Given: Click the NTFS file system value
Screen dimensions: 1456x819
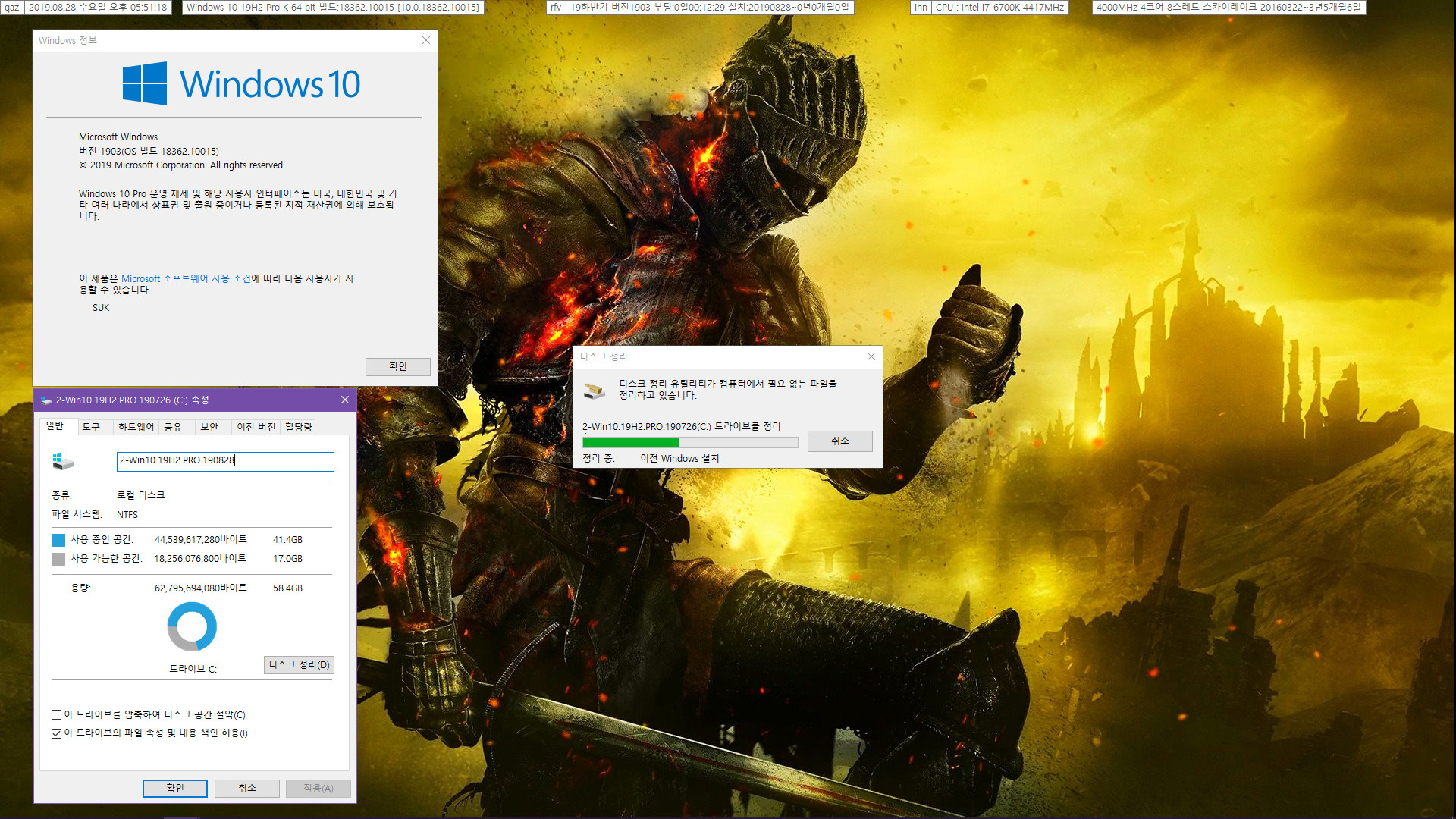Looking at the screenshot, I should [x=127, y=515].
